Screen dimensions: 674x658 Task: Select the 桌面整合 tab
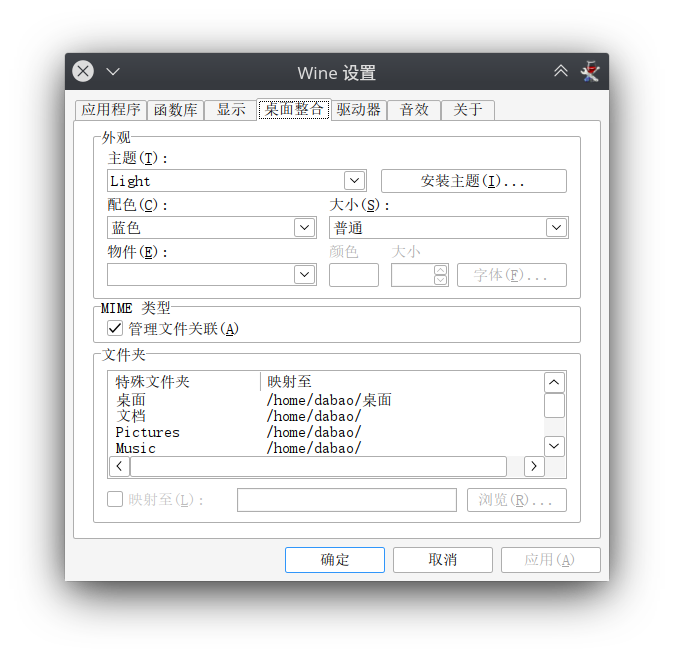[294, 109]
